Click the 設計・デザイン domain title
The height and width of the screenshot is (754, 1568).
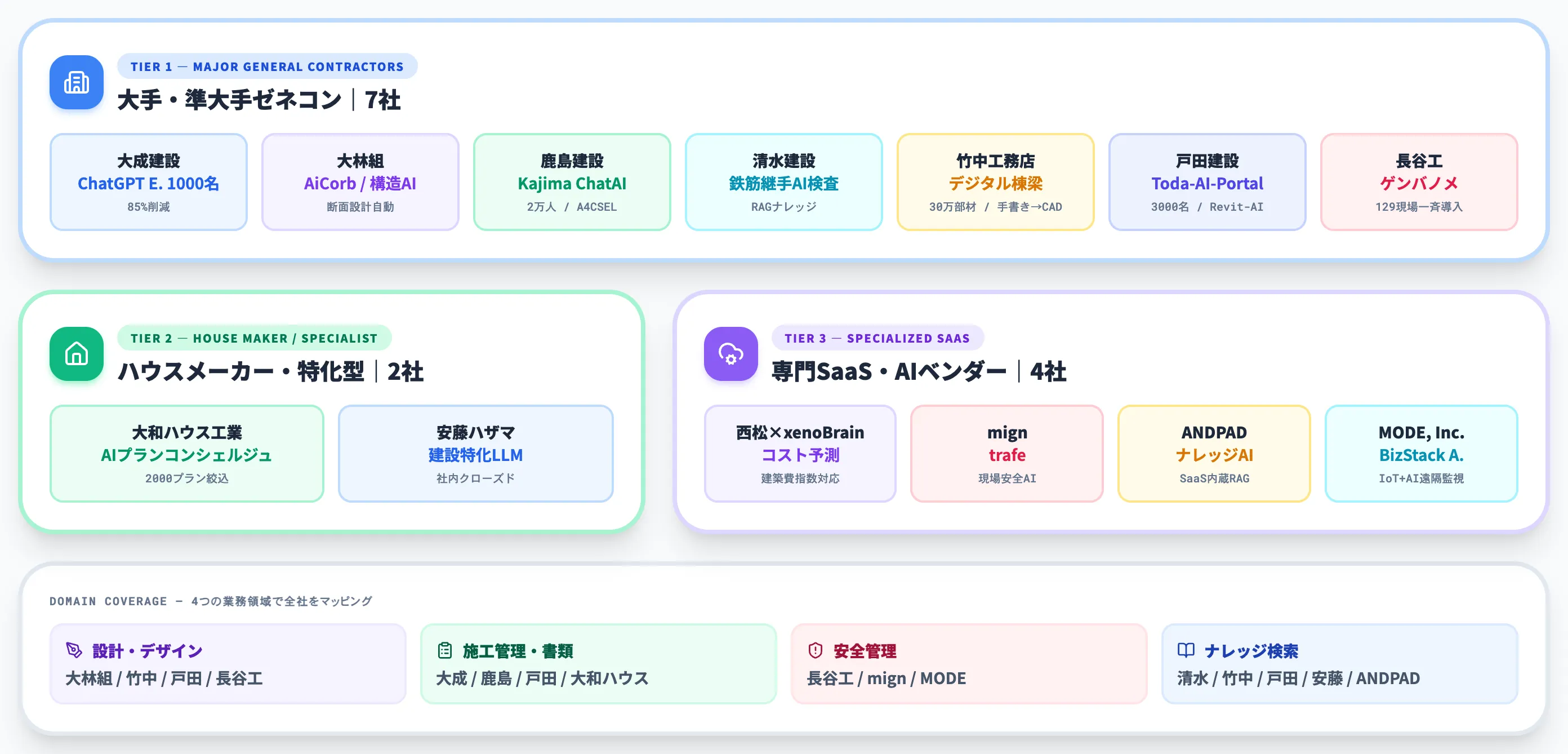[x=148, y=651]
